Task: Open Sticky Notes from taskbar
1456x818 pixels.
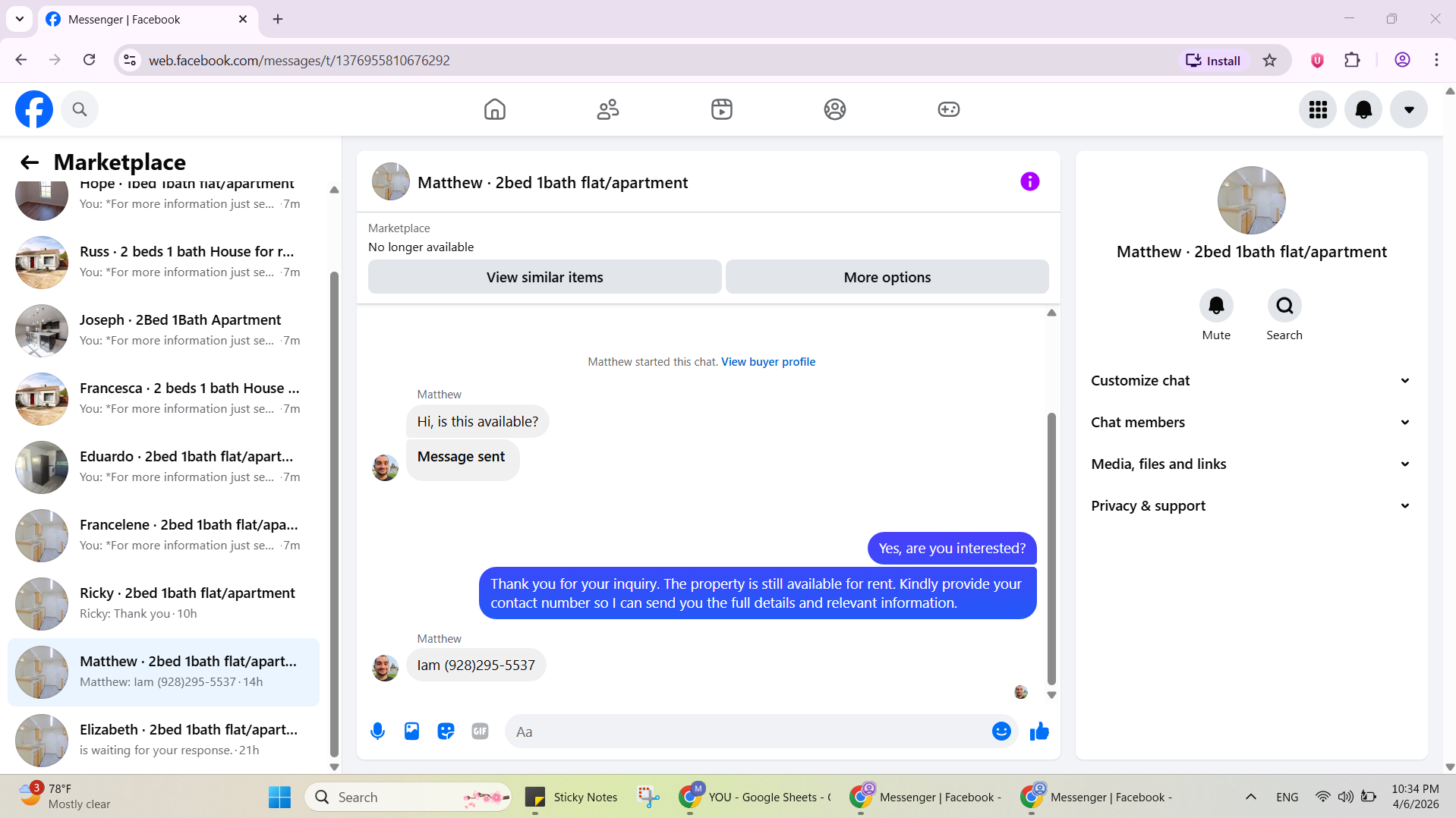Action: (572, 797)
